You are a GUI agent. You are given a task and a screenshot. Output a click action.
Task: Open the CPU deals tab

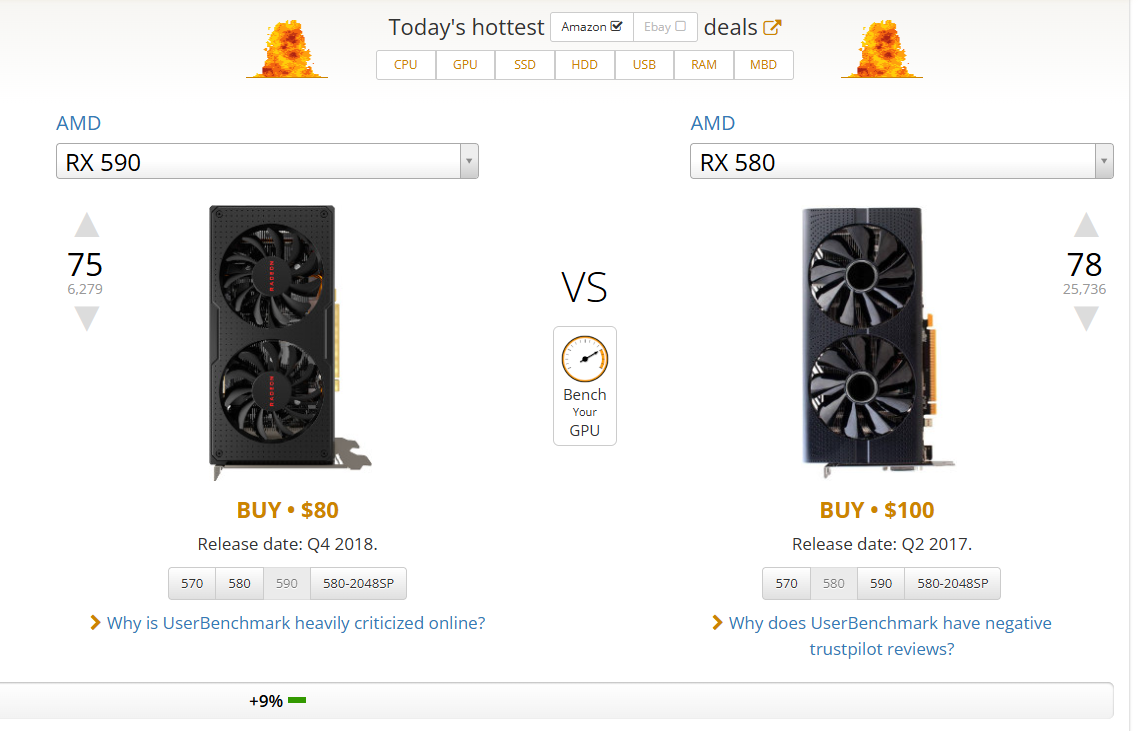[x=405, y=65]
